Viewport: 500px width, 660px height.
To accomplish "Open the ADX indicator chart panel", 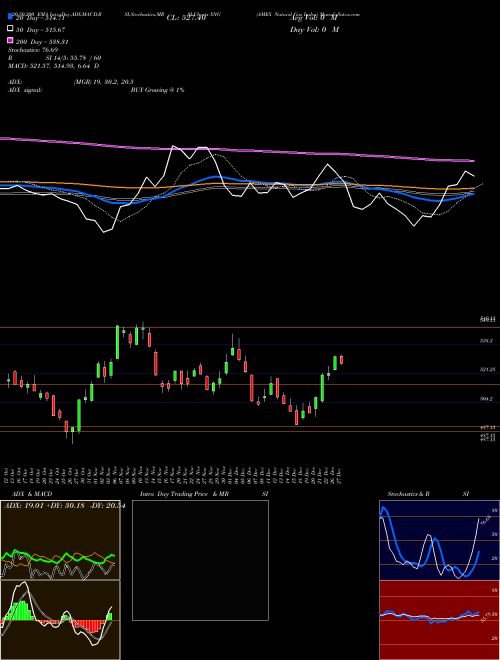I will tap(60, 540).
